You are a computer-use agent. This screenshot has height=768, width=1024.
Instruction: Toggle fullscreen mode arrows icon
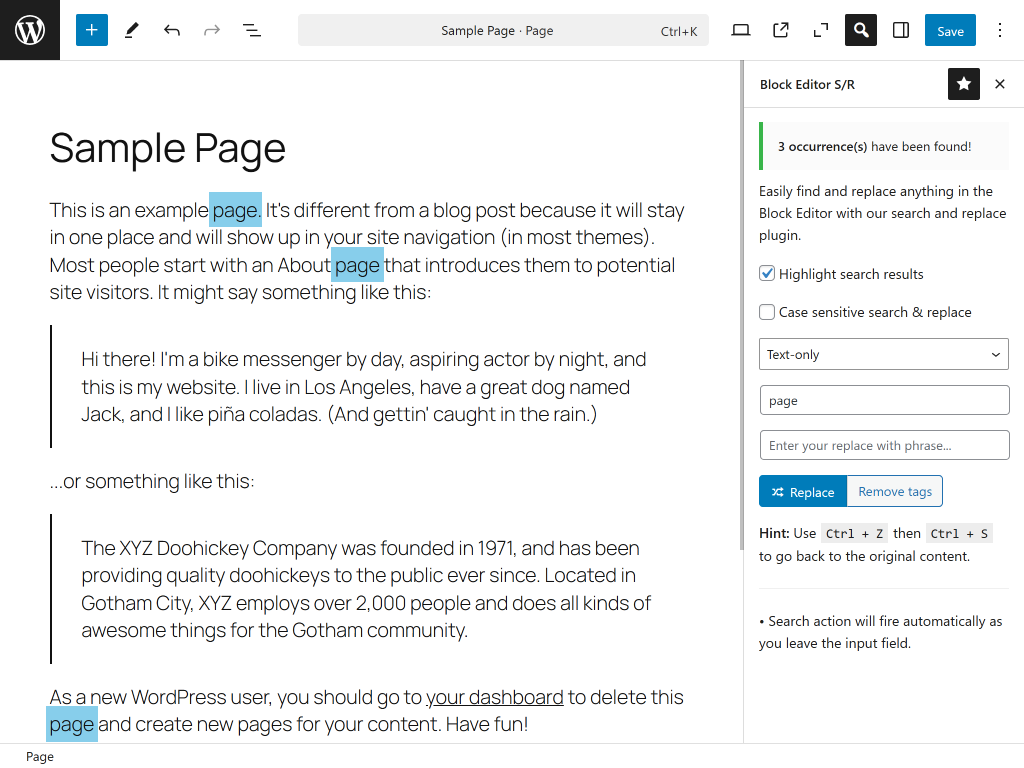pos(821,30)
